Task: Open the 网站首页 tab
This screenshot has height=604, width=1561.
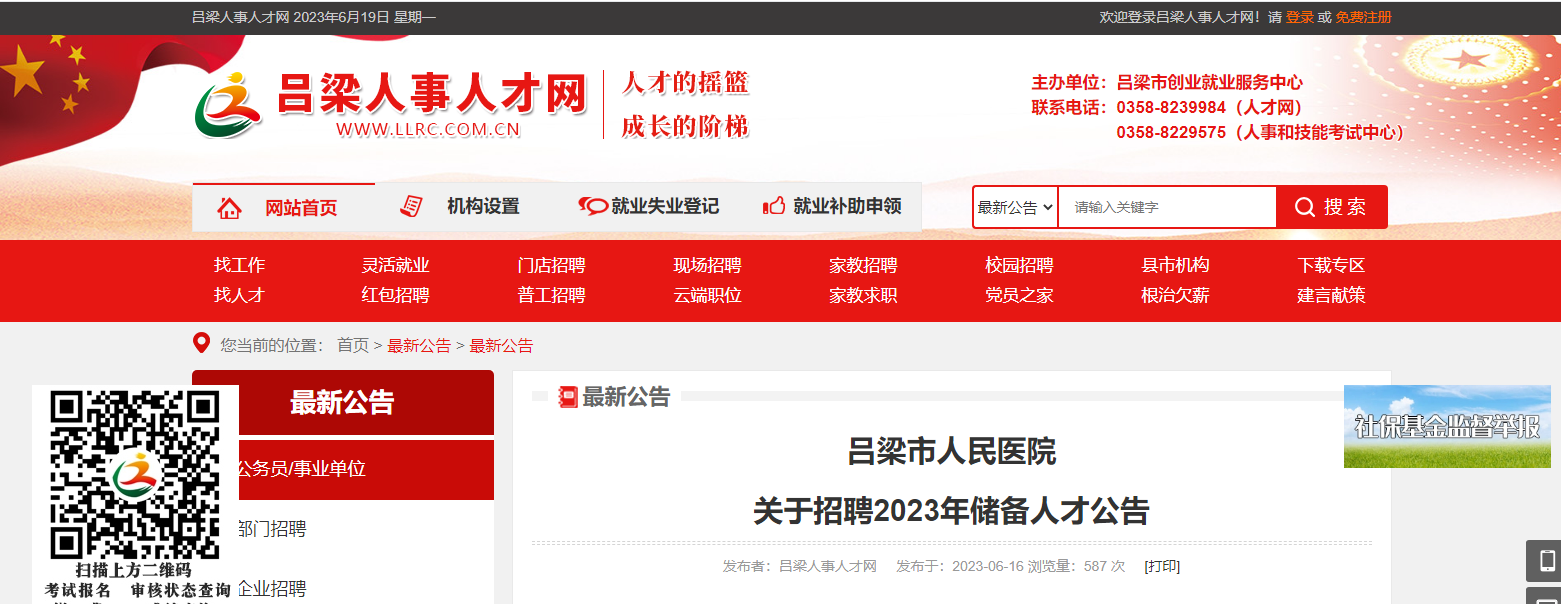Action: pyautogui.click(x=283, y=208)
